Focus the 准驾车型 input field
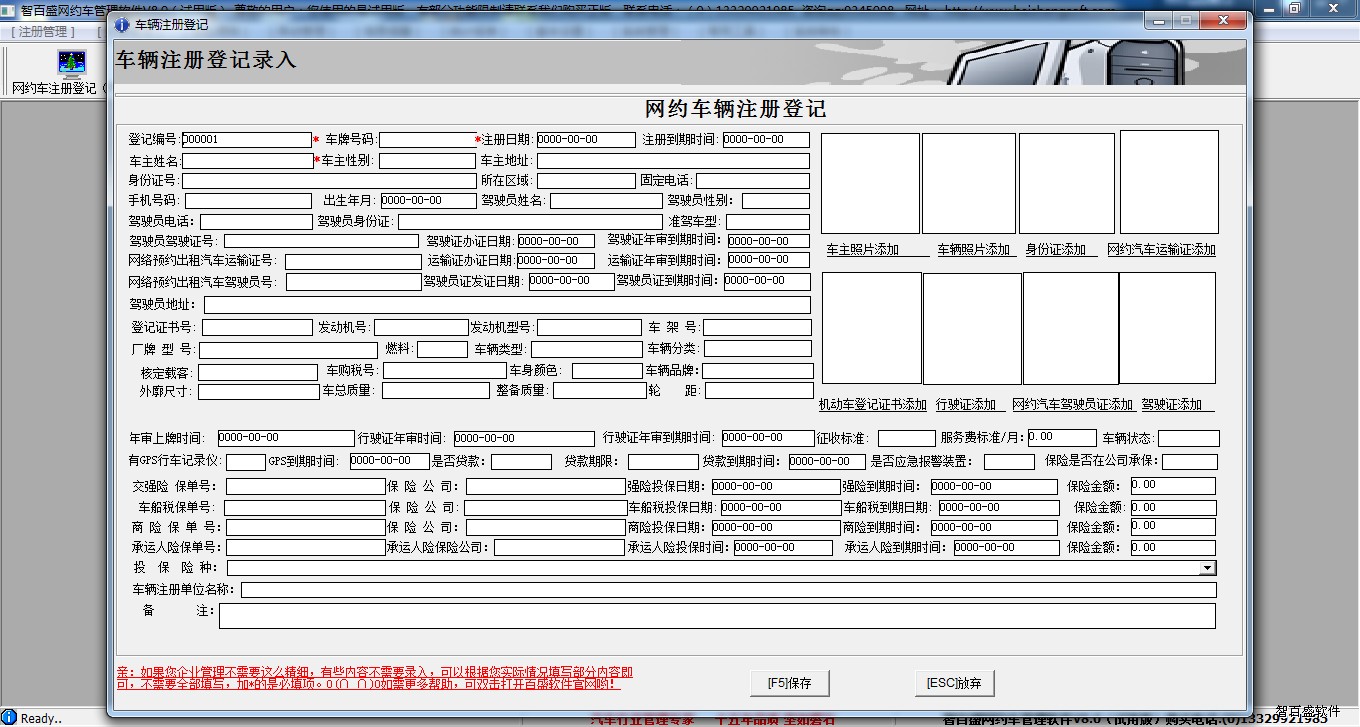The width and height of the screenshot is (1360, 727). click(x=768, y=221)
